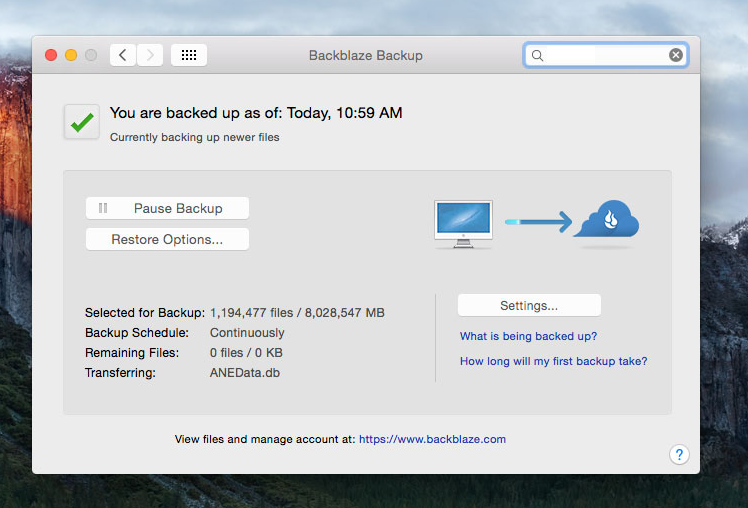Click the Backblaze flame cloud icon
This screenshot has width=748, height=508.
[x=607, y=219]
